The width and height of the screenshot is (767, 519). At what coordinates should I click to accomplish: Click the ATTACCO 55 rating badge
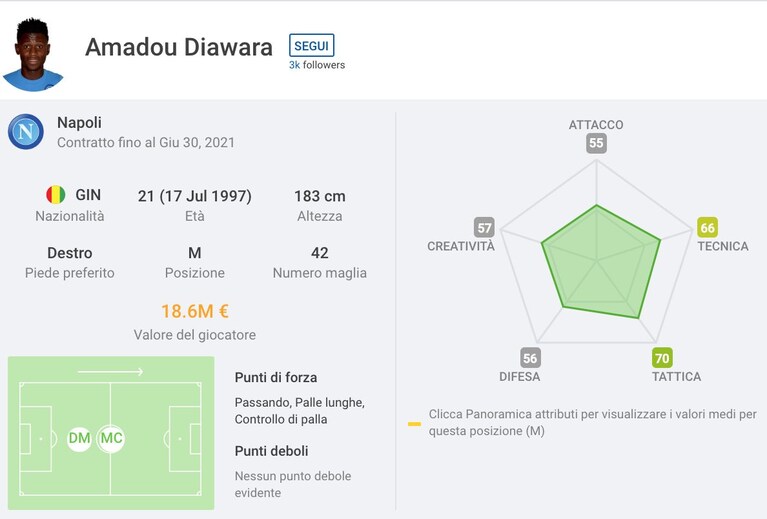tap(596, 143)
